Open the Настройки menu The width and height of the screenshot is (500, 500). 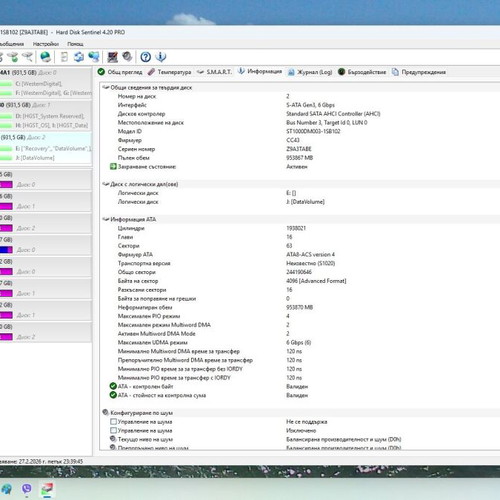pyautogui.click(x=46, y=44)
